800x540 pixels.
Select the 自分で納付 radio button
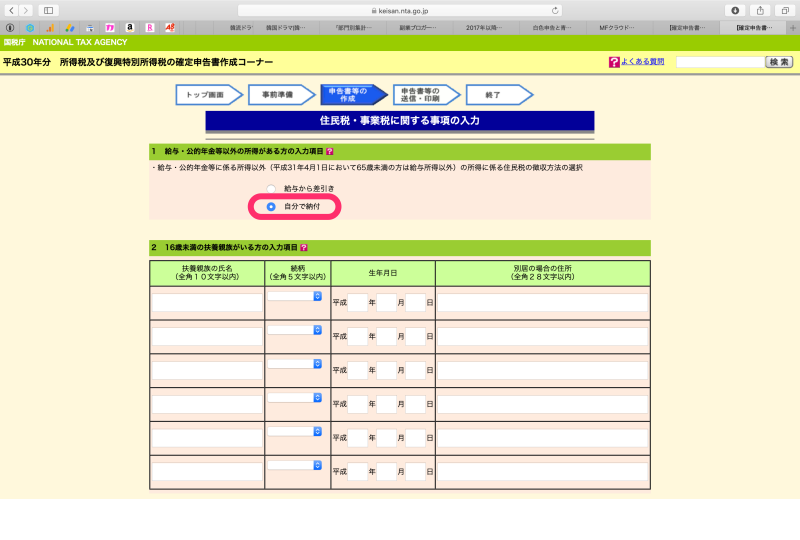271,206
